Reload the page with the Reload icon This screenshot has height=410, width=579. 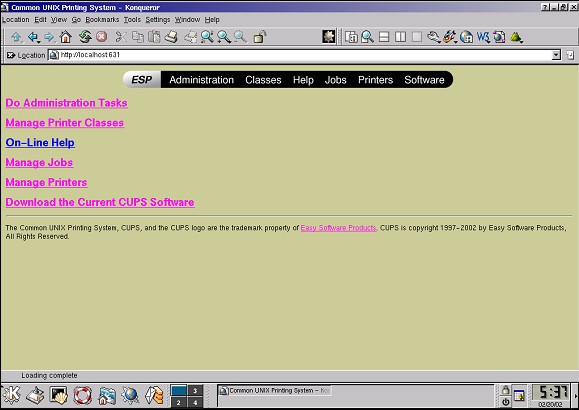point(85,37)
